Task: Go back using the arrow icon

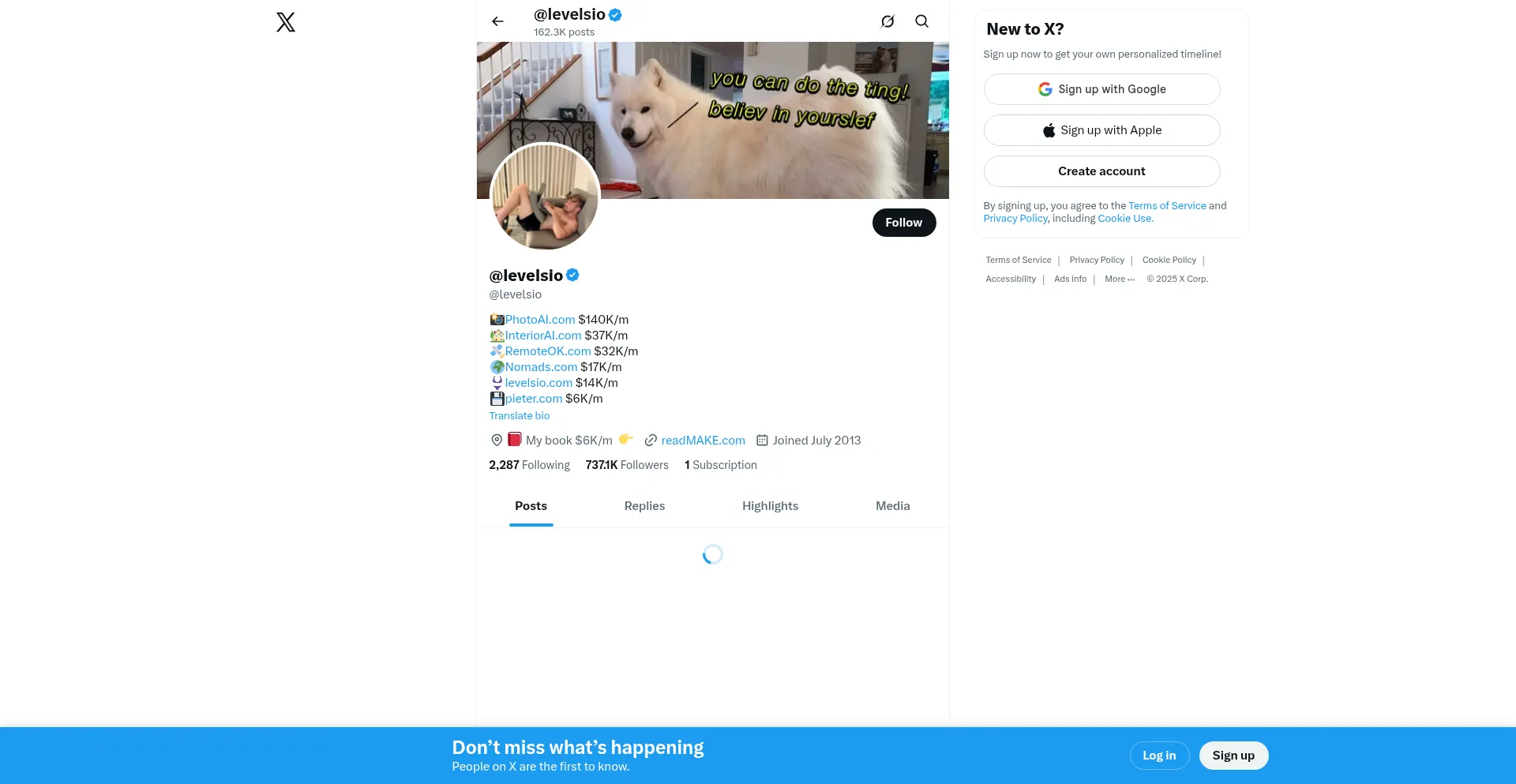Action: click(x=497, y=21)
